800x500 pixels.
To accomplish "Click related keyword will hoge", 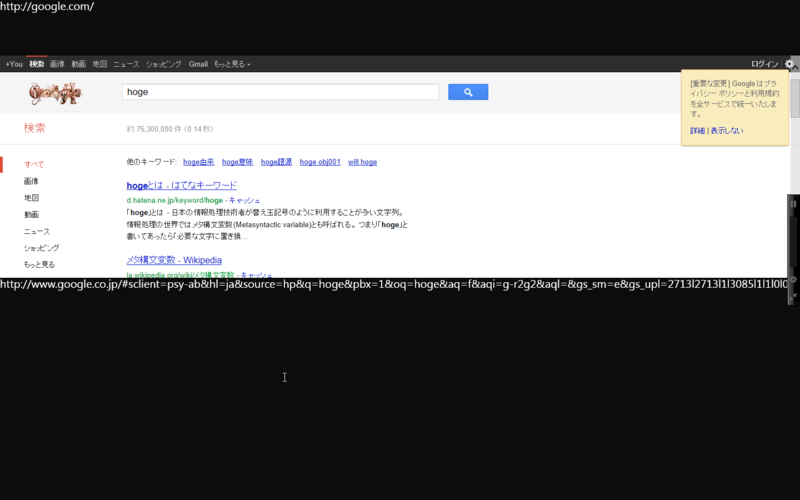I will pyautogui.click(x=362, y=162).
